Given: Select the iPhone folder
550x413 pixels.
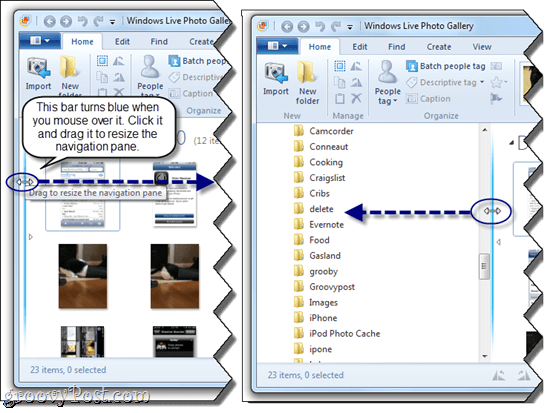Looking at the screenshot, I should click(315, 318).
